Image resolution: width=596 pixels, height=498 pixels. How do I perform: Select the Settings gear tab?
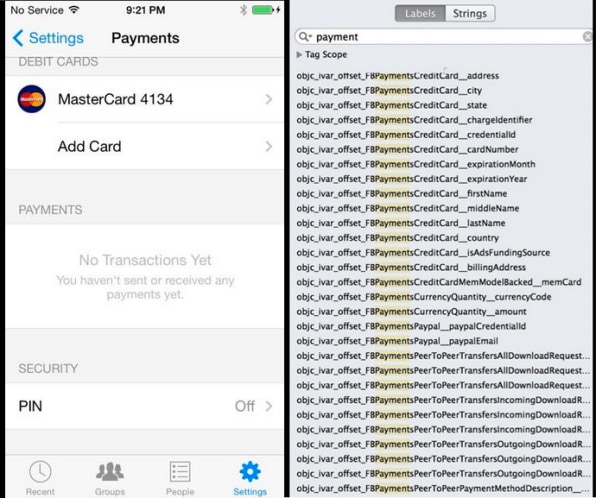(250, 478)
